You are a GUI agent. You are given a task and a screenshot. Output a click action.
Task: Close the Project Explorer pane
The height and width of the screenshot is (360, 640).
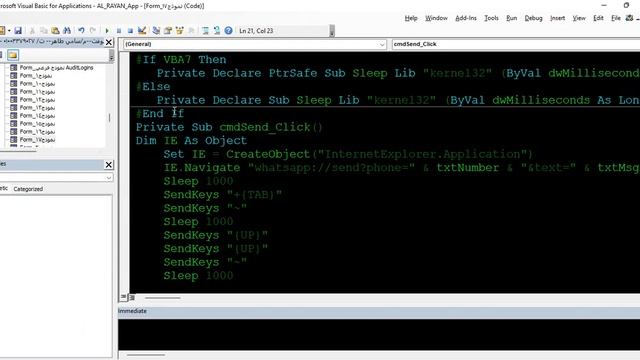coord(109,42)
